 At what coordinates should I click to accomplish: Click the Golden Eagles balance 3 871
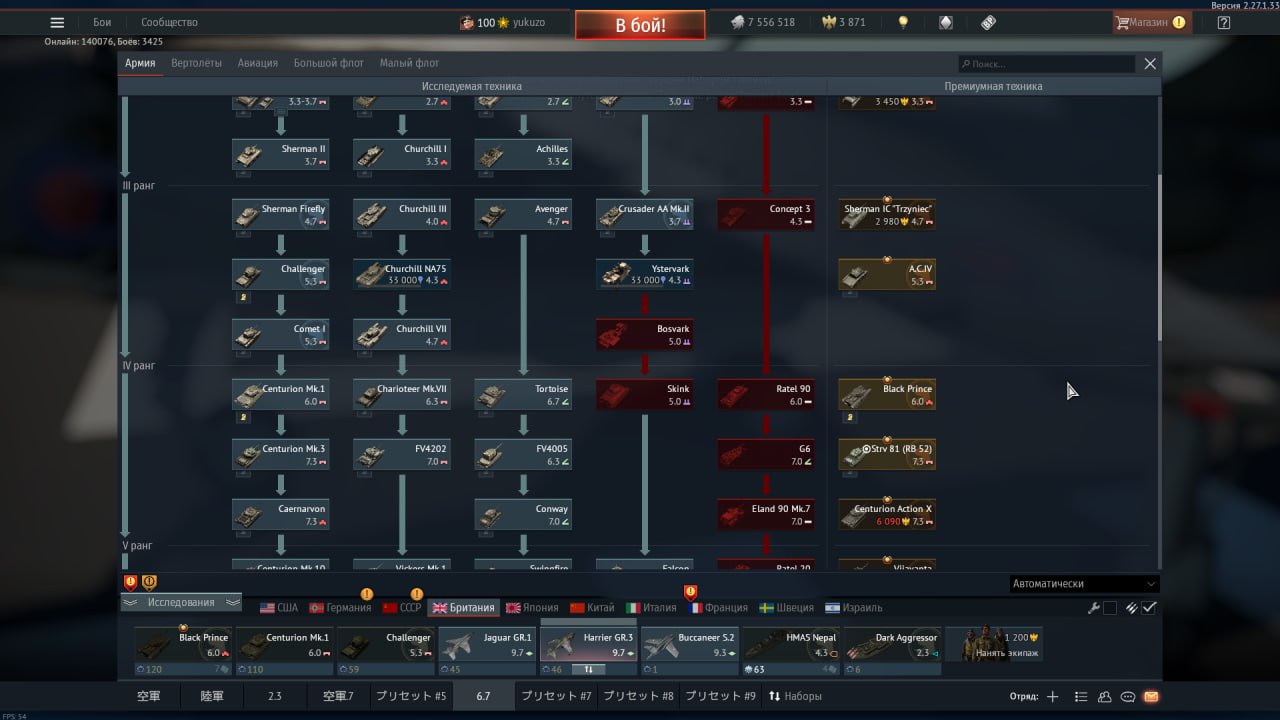[x=844, y=22]
